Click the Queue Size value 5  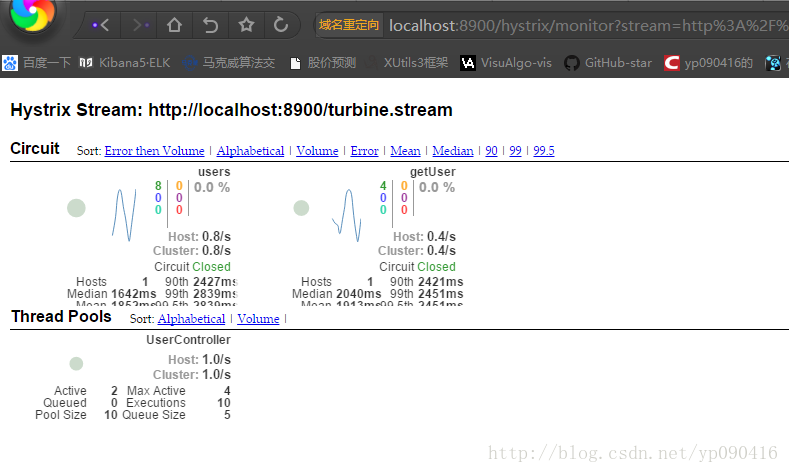click(227, 415)
